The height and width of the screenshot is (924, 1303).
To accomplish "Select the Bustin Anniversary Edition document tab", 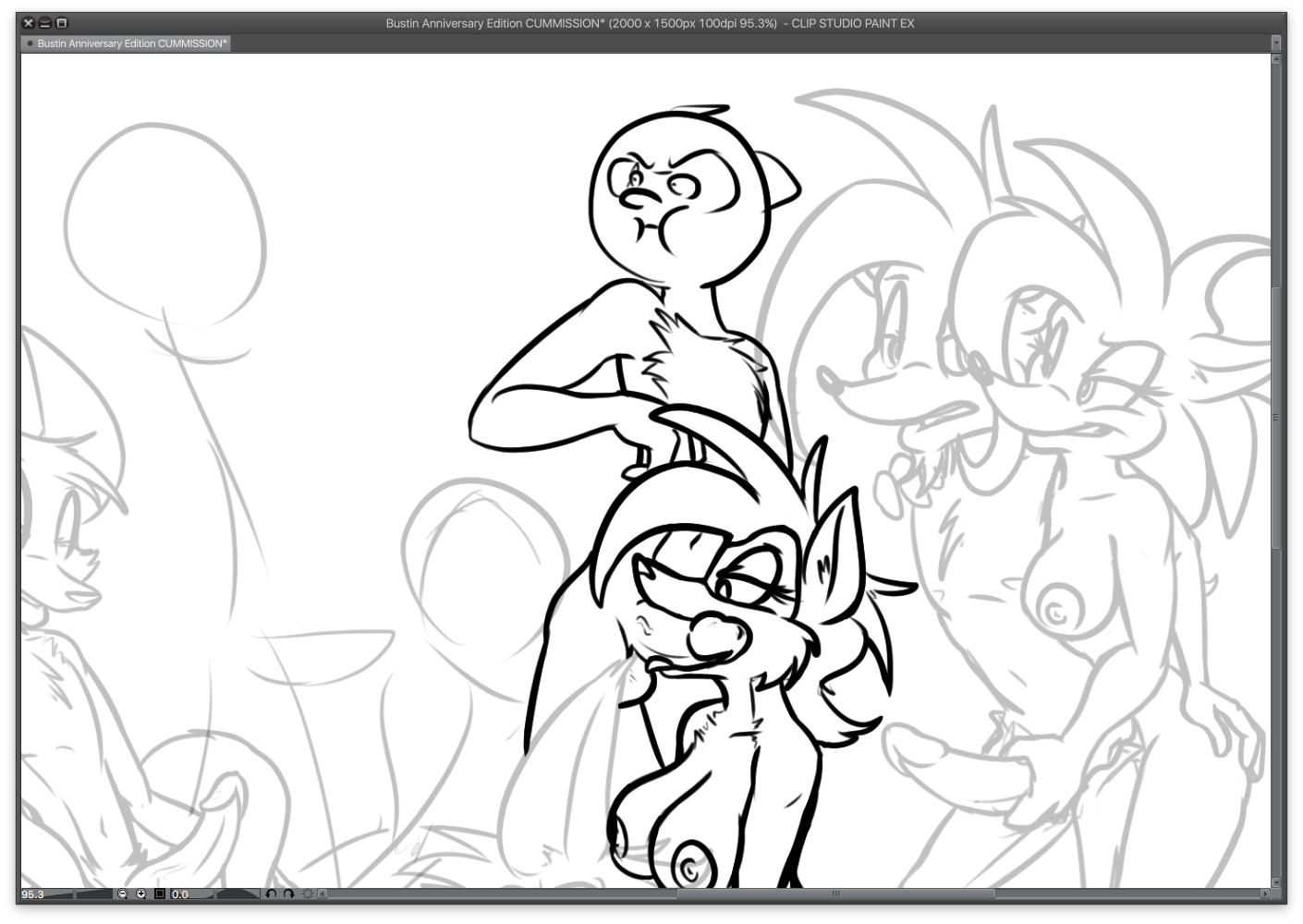I will [x=127, y=43].
